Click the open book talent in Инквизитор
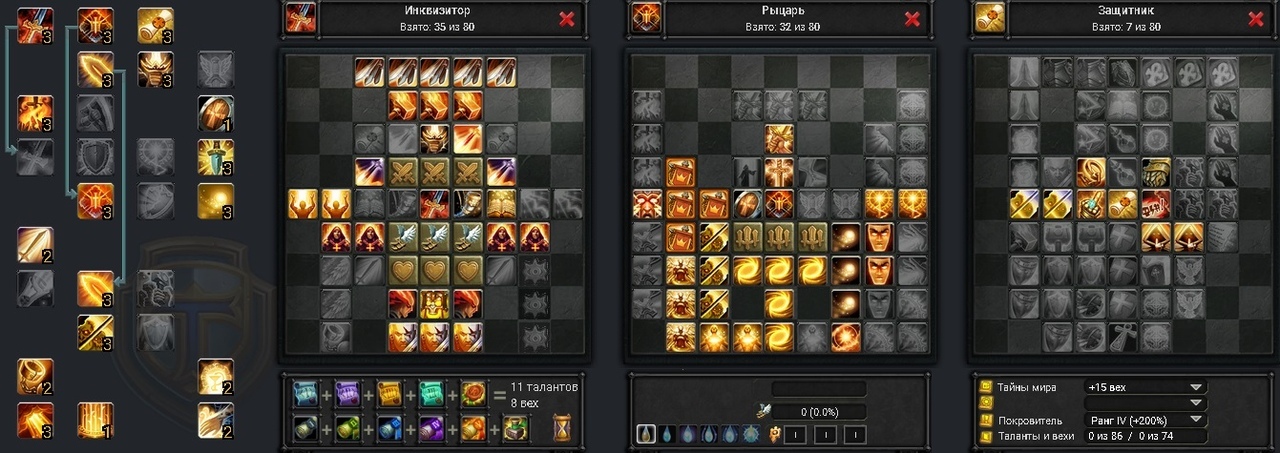The height and width of the screenshot is (453, 1280). coord(502,204)
